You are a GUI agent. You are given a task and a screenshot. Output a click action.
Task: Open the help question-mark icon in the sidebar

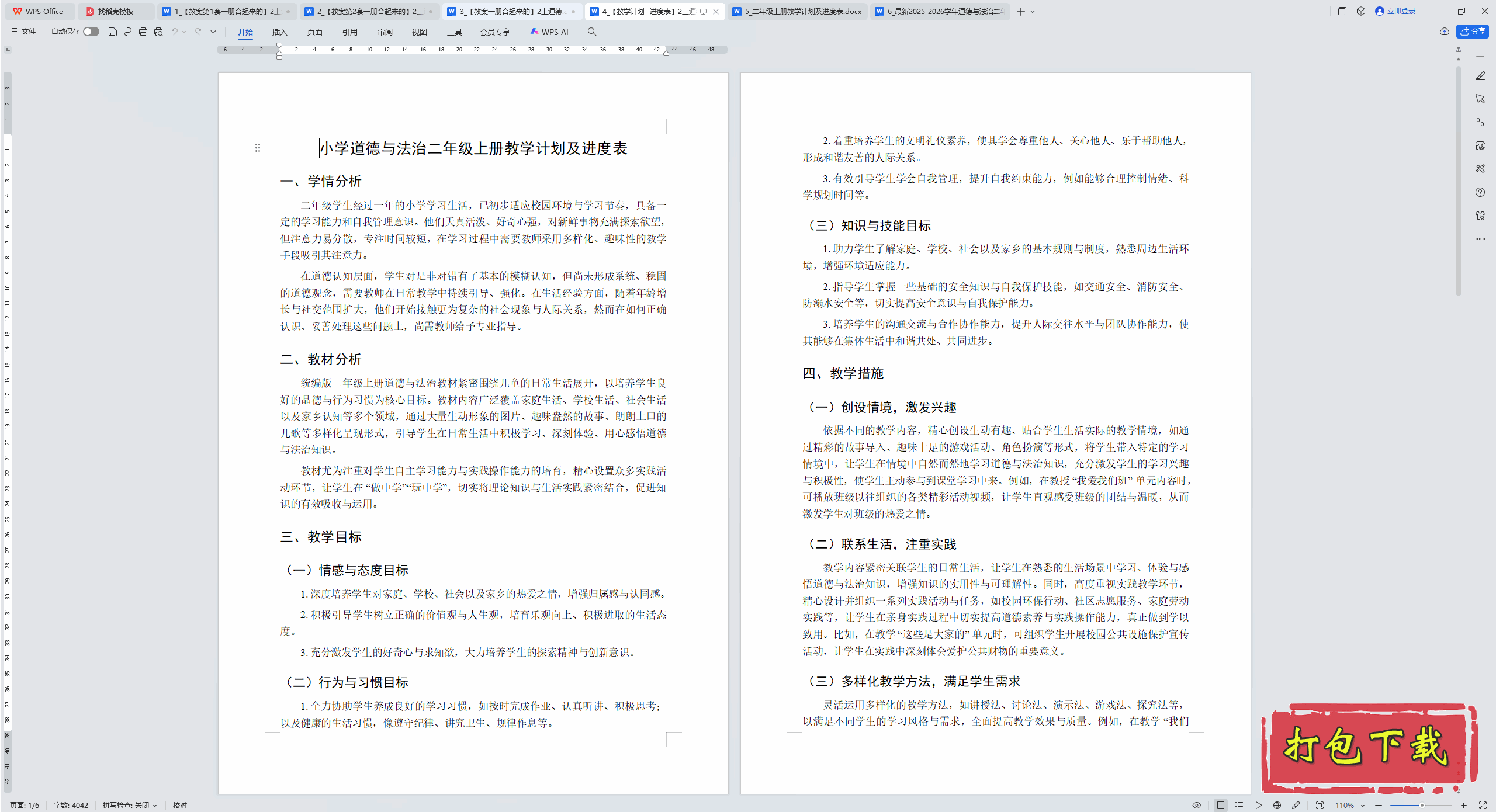point(1480,192)
